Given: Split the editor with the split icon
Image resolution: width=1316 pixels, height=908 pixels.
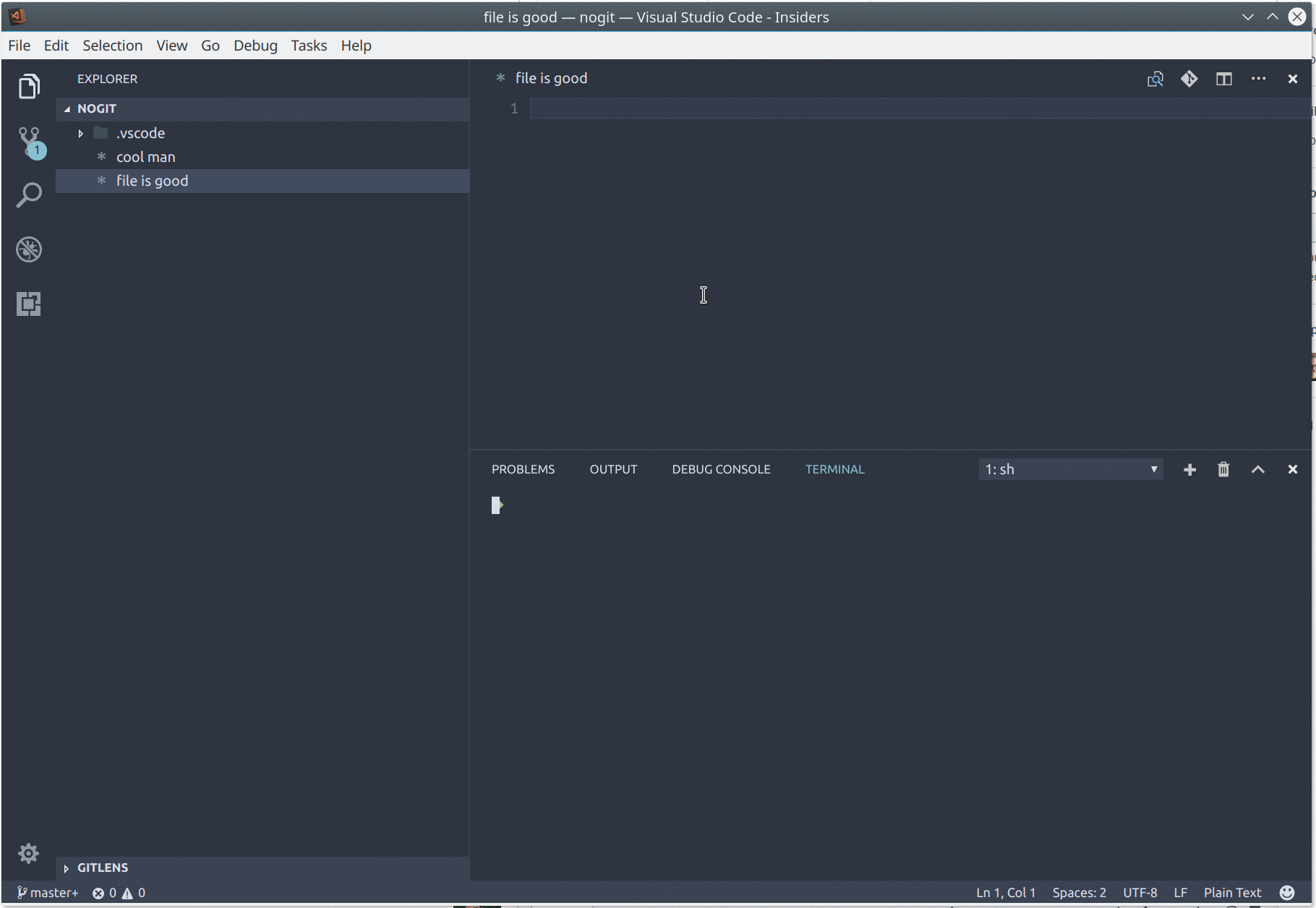Looking at the screenshot, I should (x=1223, y=79).
